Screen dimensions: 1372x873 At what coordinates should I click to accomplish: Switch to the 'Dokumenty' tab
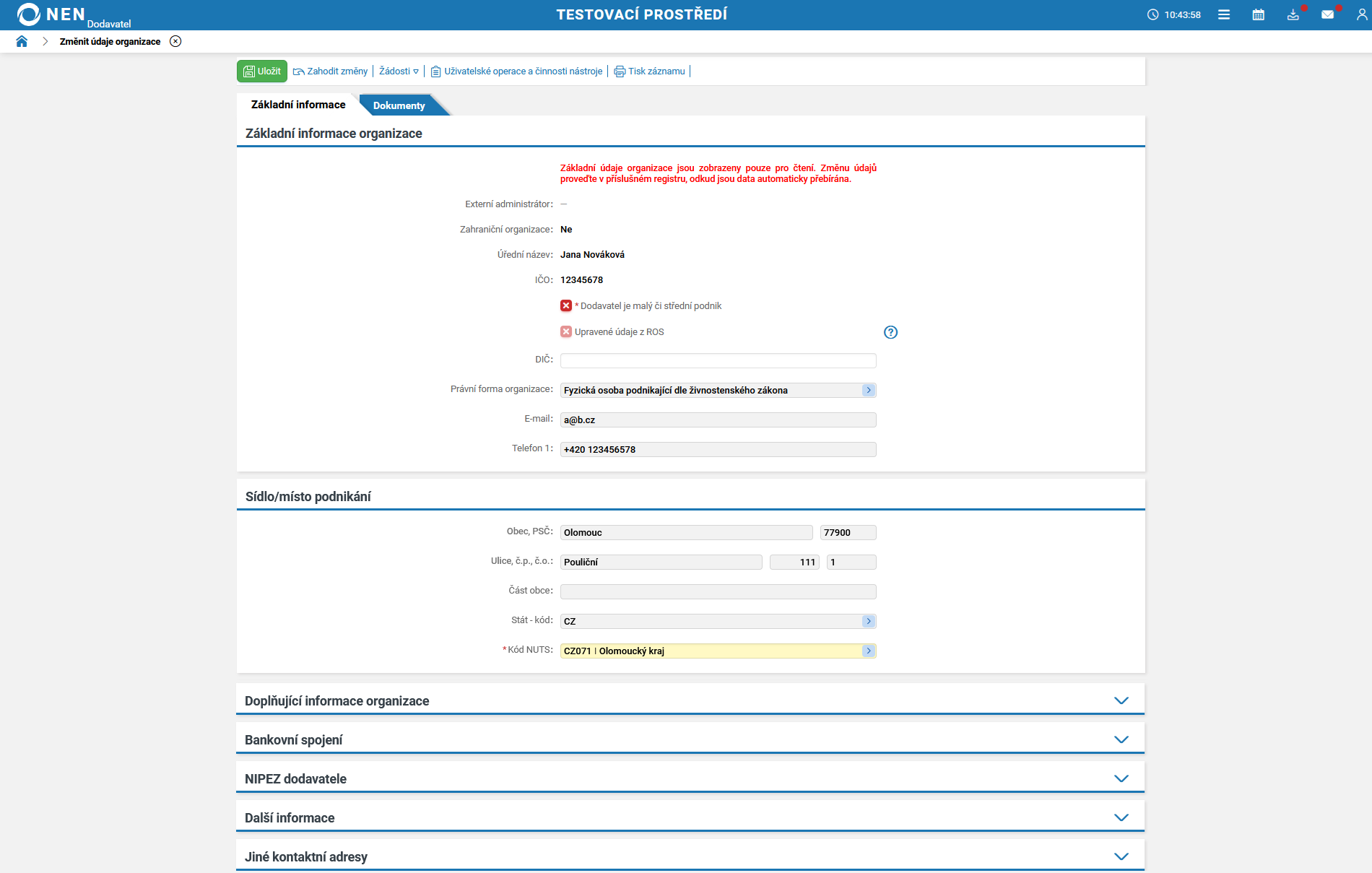click(x=399, y=105)
